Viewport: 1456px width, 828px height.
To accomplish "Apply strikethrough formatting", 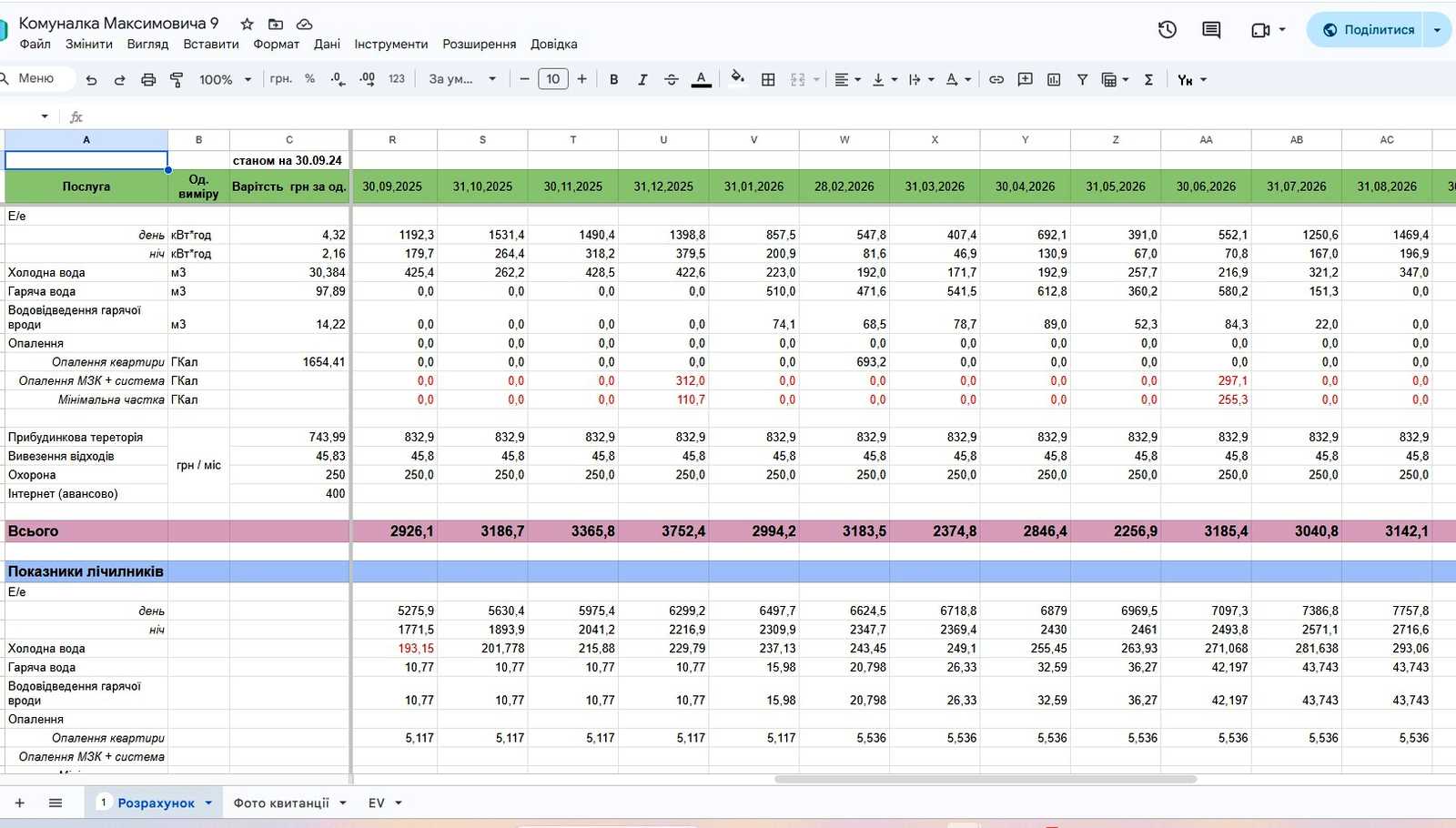I will click(672, 80).
